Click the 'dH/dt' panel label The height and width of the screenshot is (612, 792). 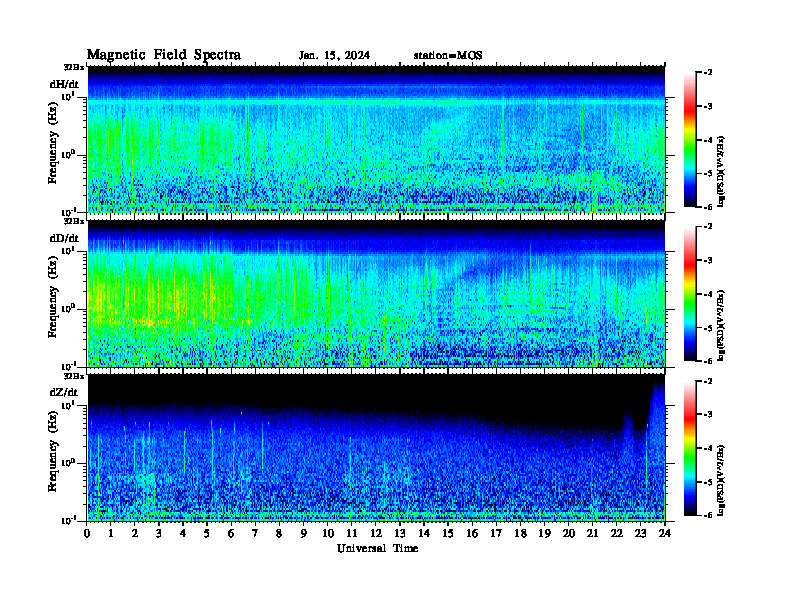coord(64,84)
